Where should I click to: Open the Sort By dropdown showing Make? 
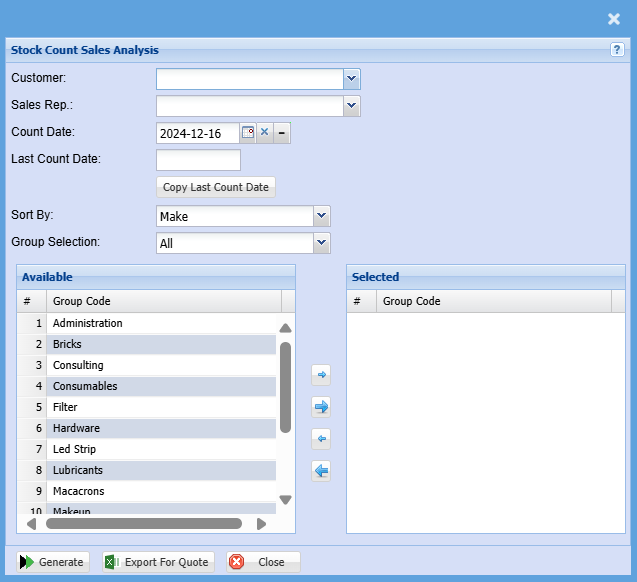tap(321, 216)
